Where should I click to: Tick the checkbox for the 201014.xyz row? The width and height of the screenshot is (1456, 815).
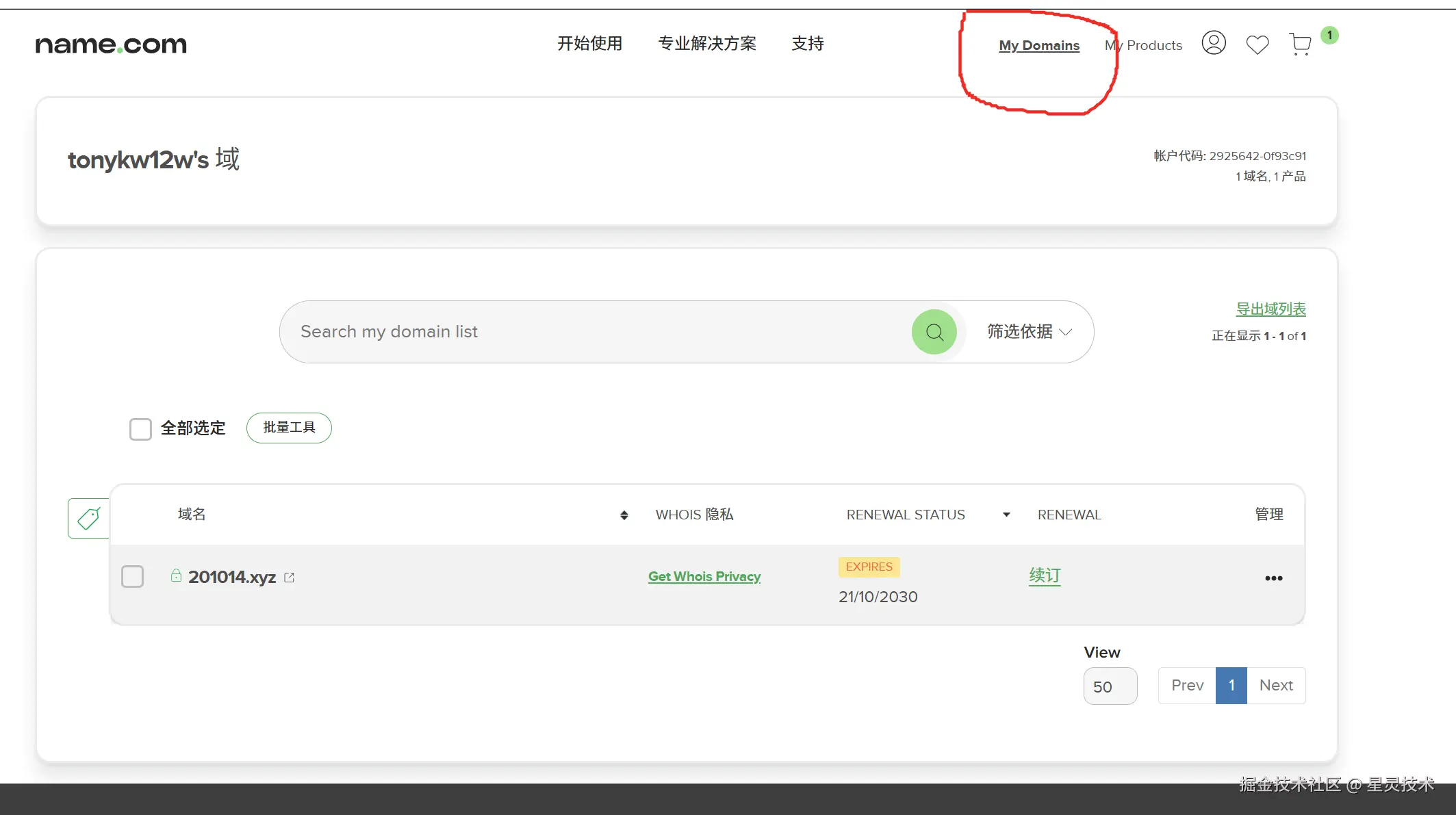click(132, 576)
